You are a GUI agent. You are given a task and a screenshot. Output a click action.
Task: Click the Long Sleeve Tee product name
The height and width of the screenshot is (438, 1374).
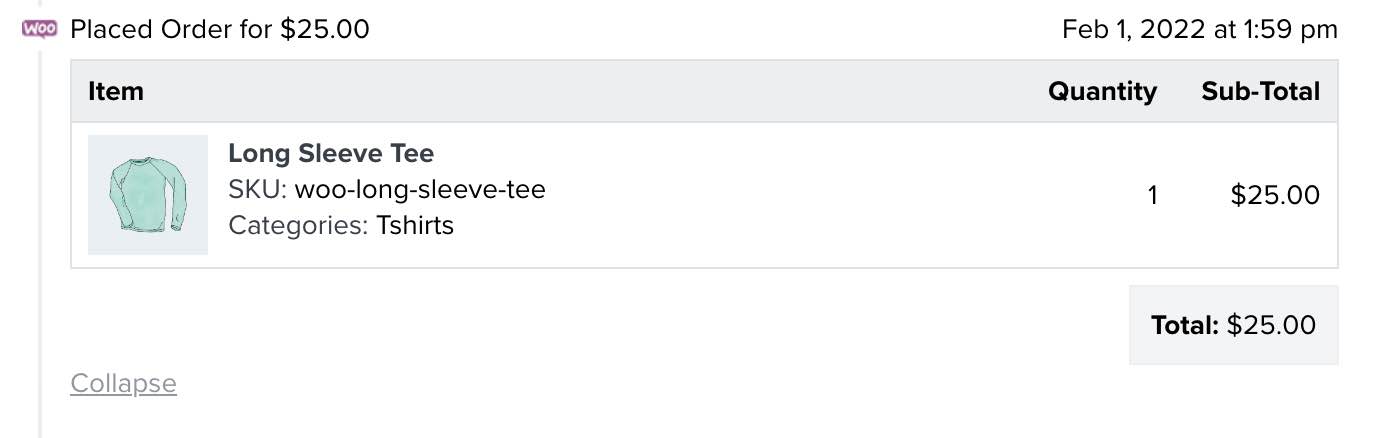[x=331, y=154]
